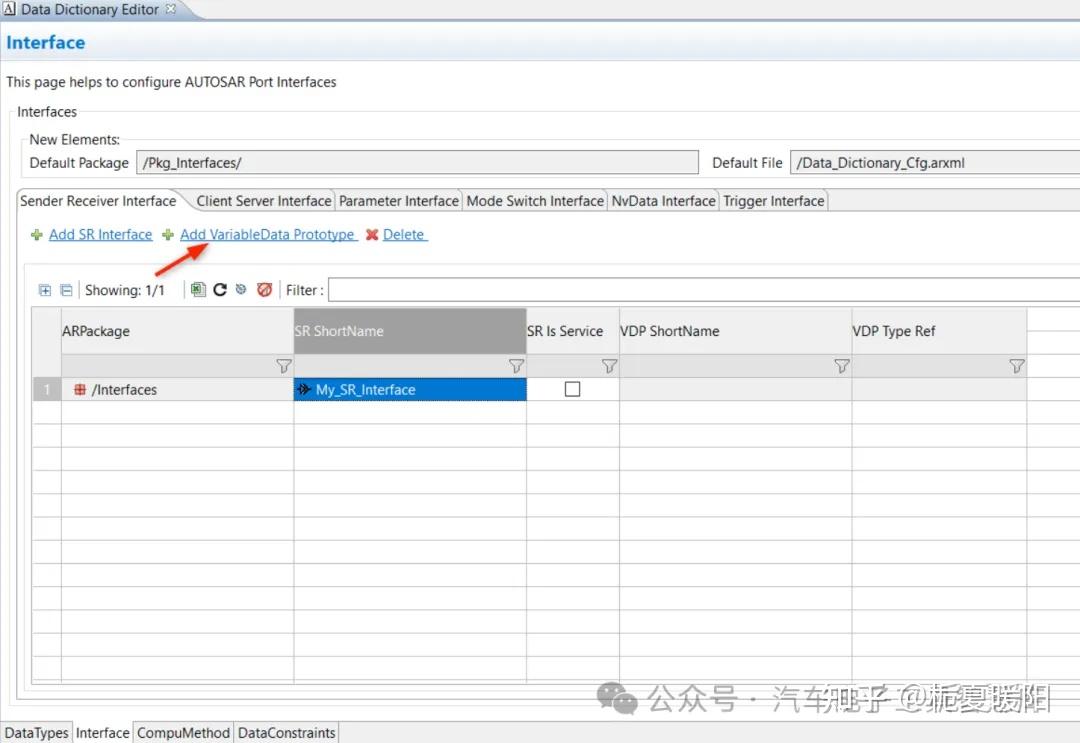Check the checkbox in the SR Is Service column

(x=571, y=389)
